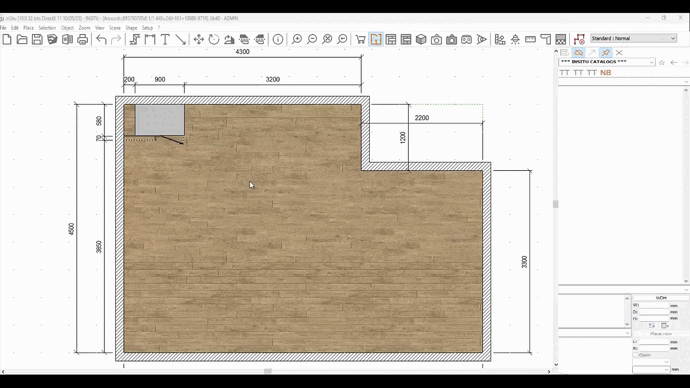This screenshot has height=388, width=690.
Task: Open the Edit menu
Action: (15, 28)
